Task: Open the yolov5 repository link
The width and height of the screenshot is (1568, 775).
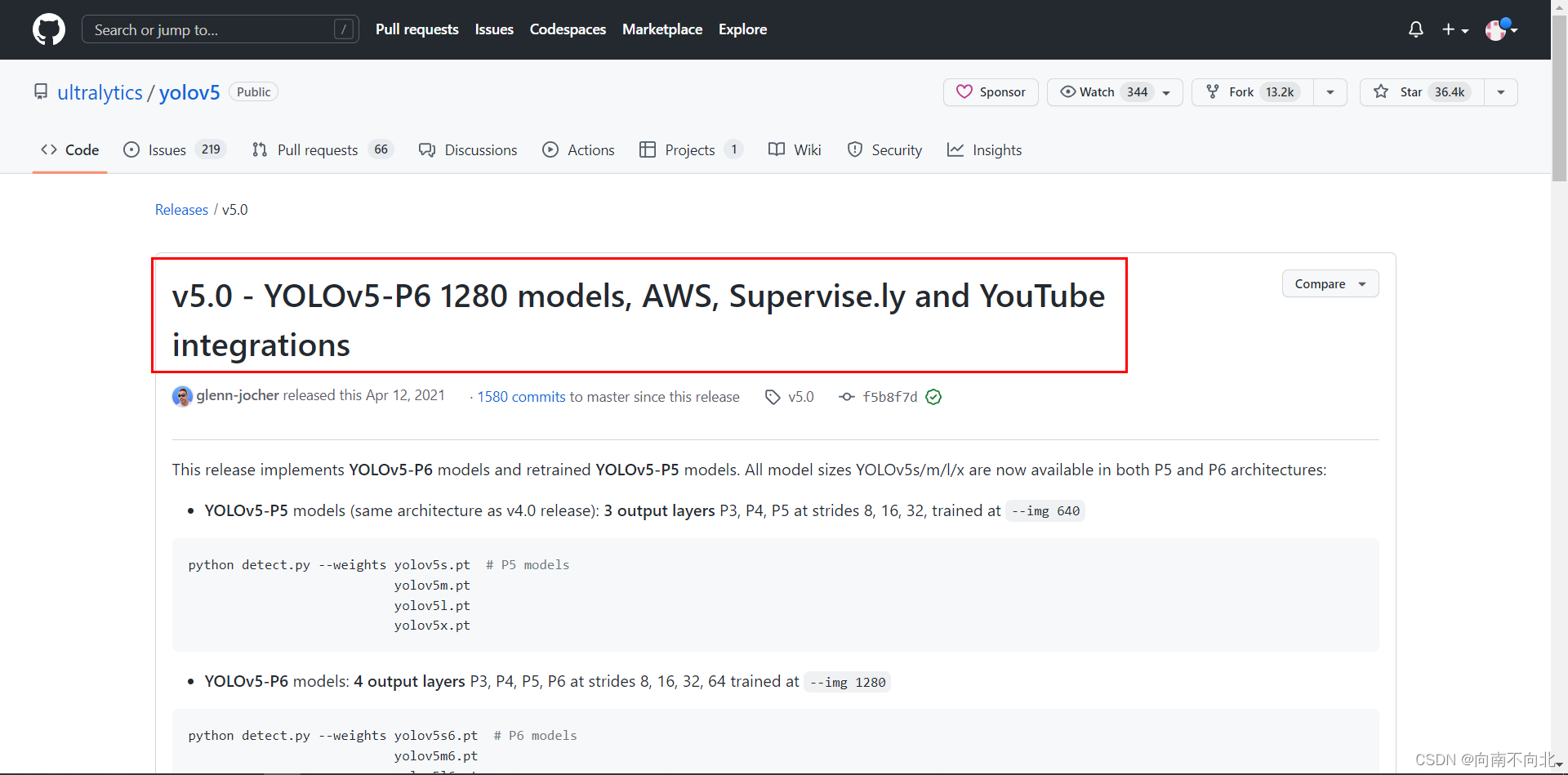Action: coord(189,92)
